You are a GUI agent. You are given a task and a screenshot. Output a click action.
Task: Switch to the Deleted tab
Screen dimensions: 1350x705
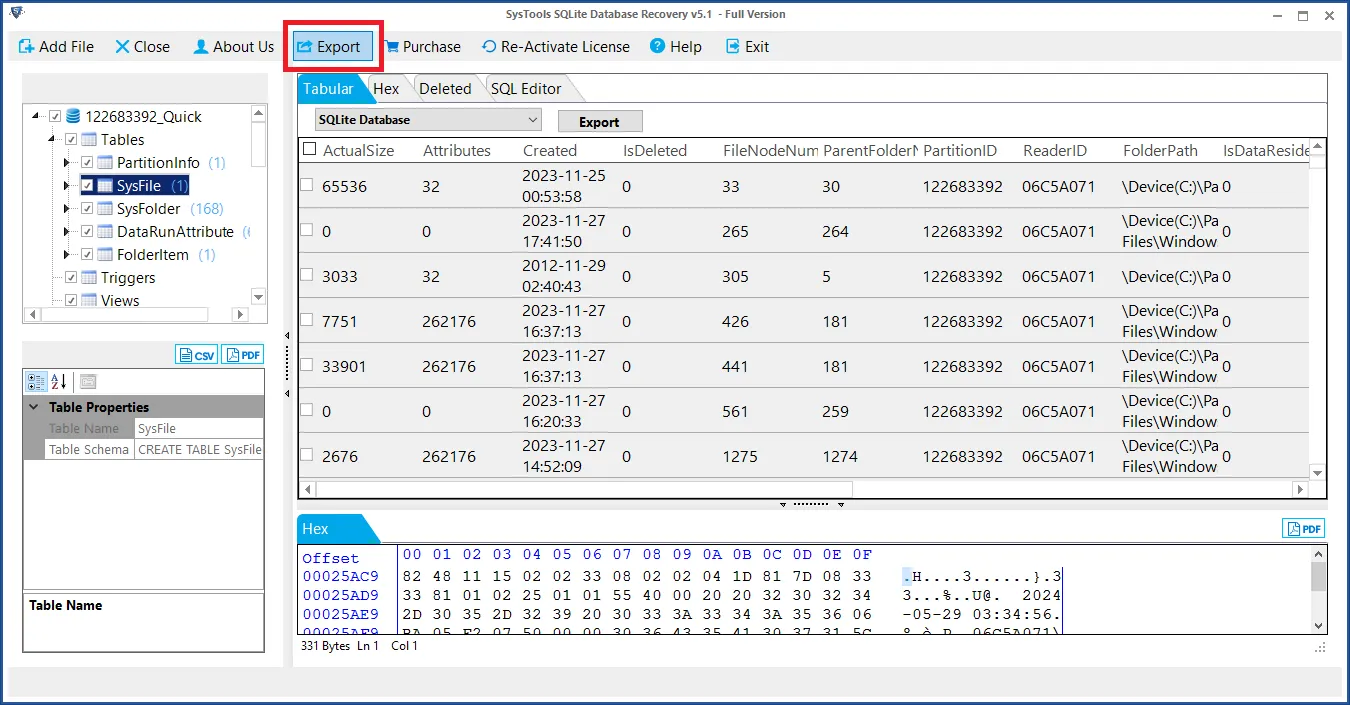(x=445, y=88)
